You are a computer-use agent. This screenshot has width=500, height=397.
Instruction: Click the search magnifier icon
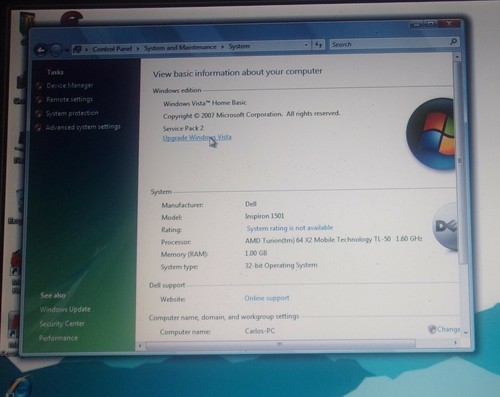click(453, 42)
